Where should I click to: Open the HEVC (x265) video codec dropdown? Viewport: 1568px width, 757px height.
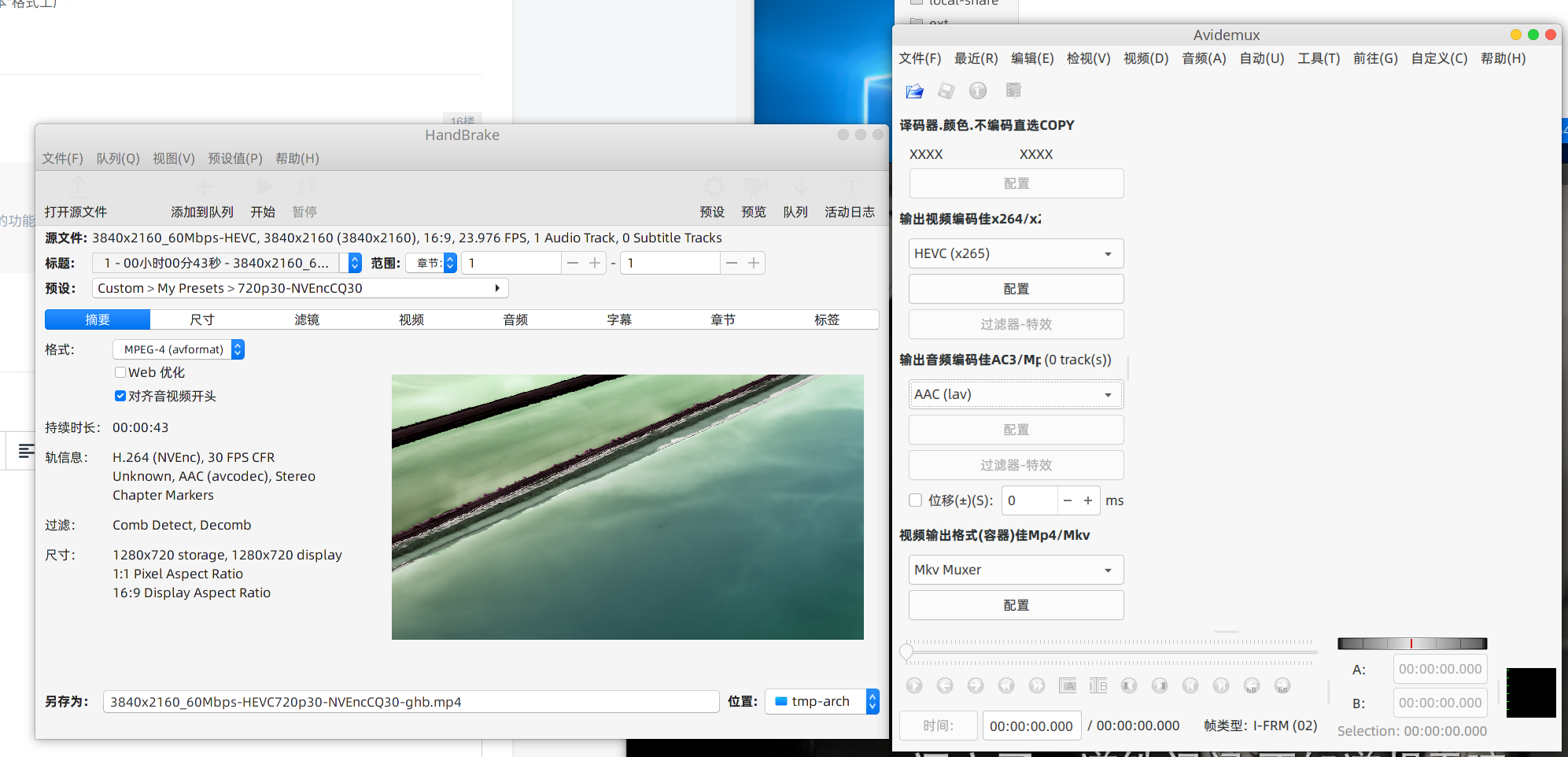coord(1016,254)
